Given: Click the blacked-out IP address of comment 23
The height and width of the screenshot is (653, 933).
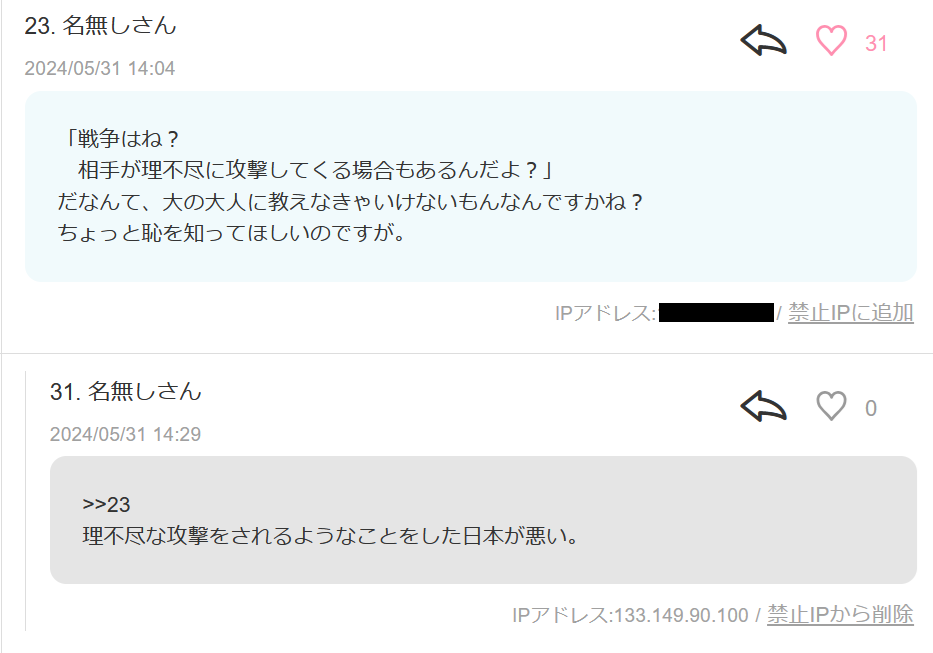Looking at the screenshot, I should pos(716,313).
